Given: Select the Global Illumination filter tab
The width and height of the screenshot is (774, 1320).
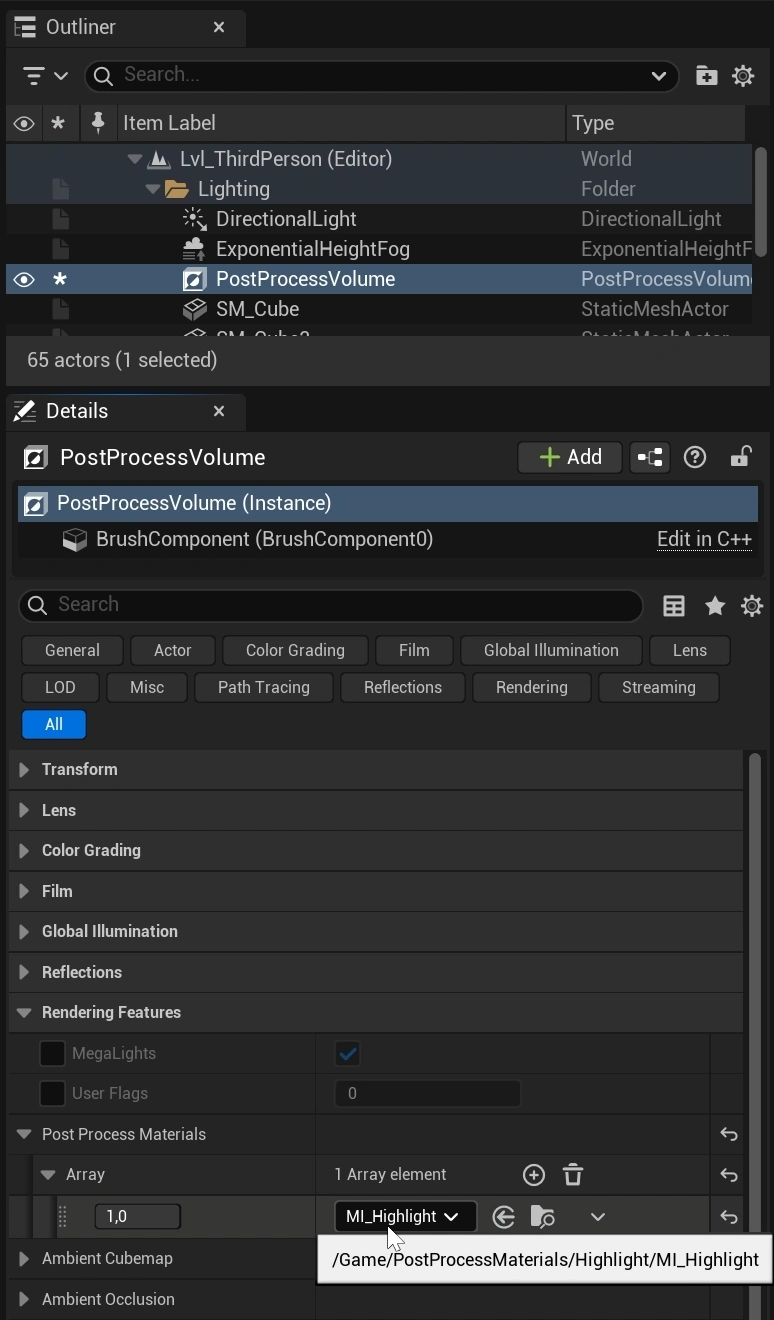Looking at the screenshot, I should (x=551, y=650).
